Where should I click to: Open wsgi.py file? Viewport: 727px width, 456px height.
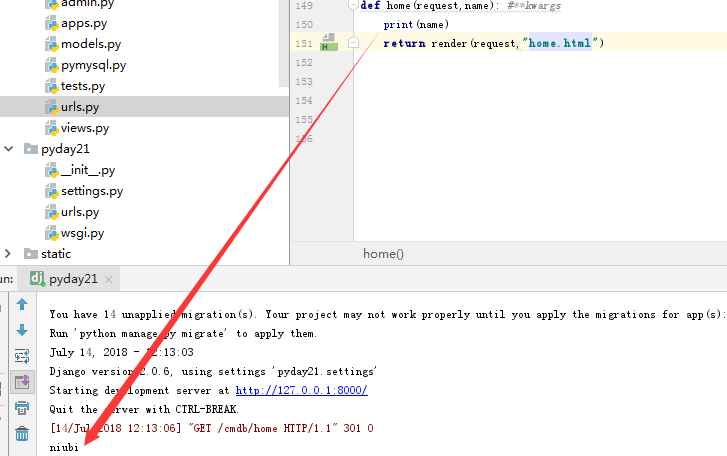click(x=82, y=233)
